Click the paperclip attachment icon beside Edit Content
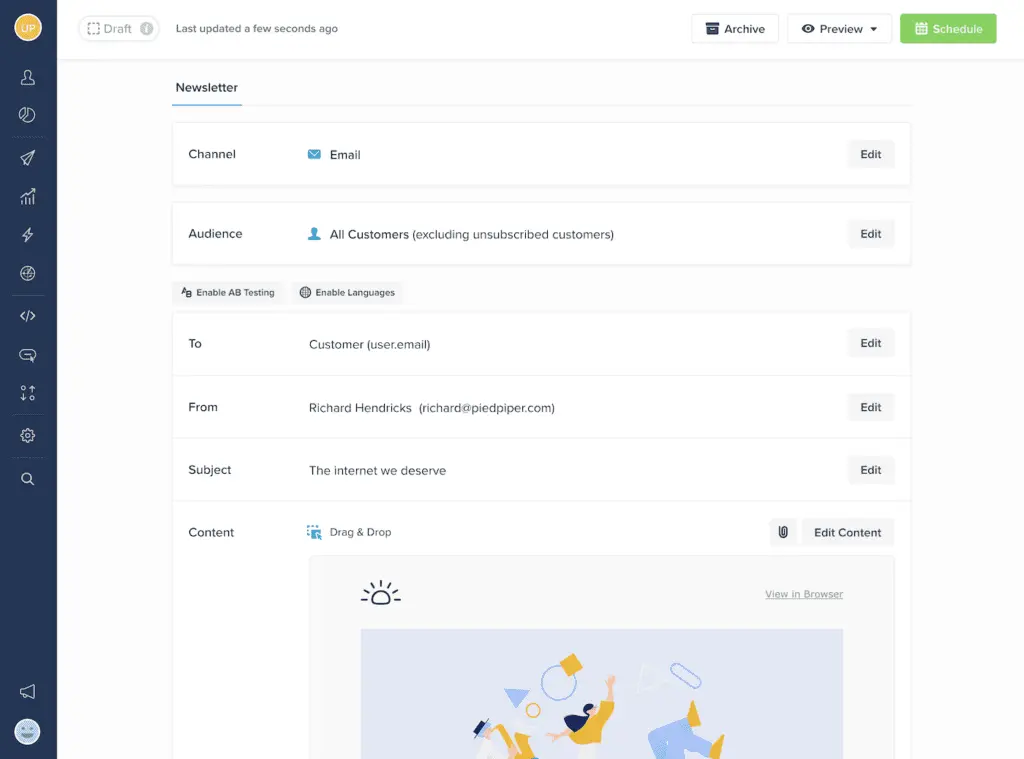The width and height of the screenshot is (1024, 759). click(783, 532)
